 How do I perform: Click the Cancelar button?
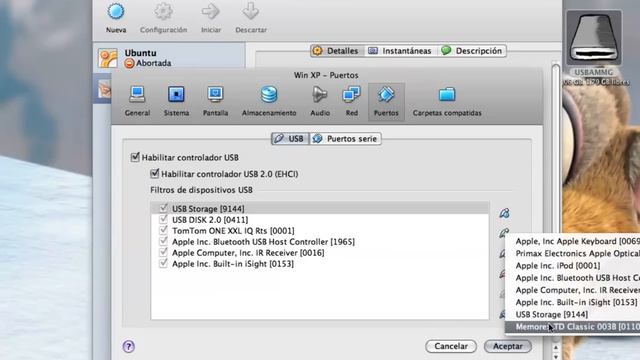pos(451,346)
